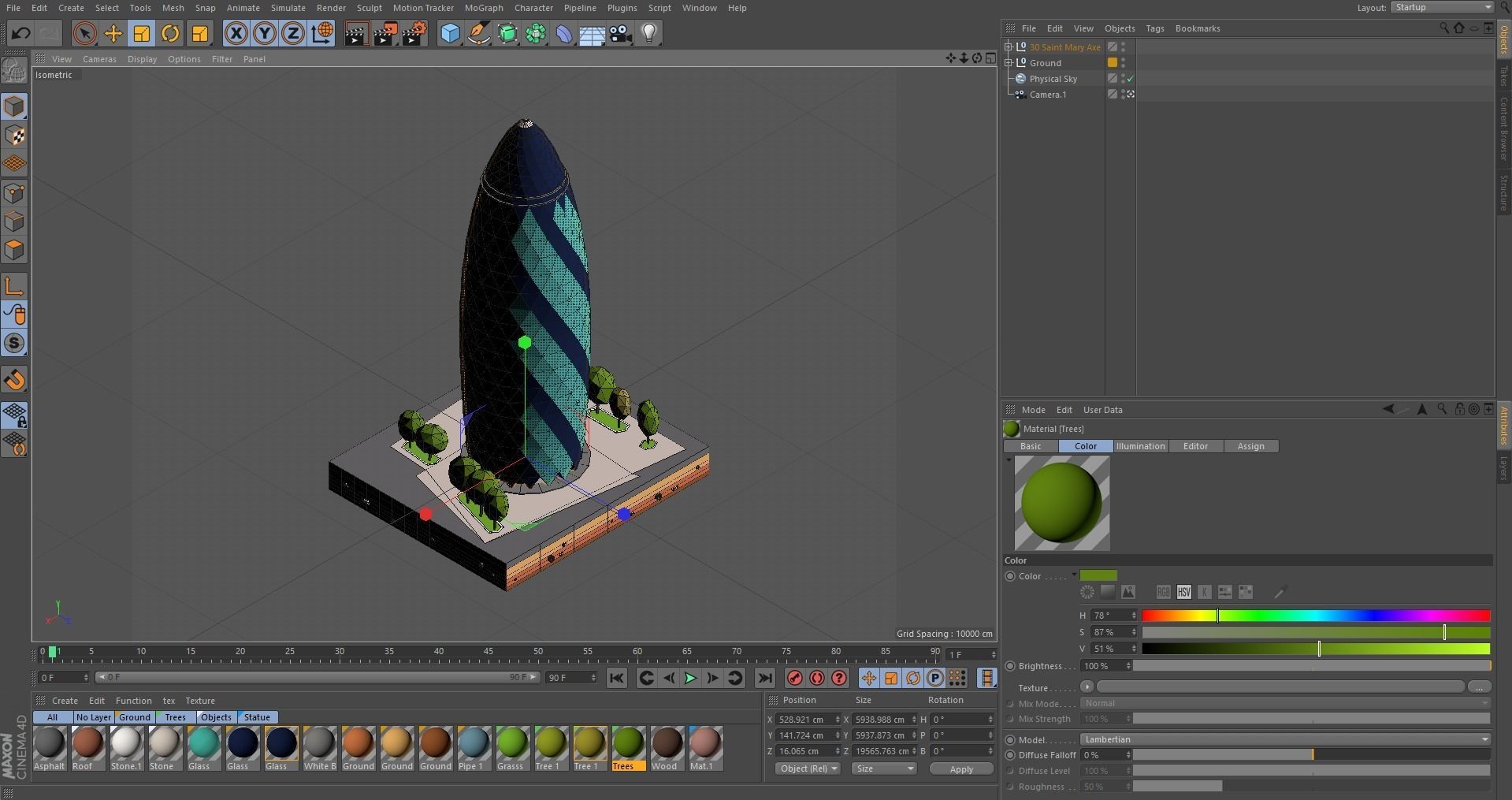
Task: Toggle the coordinate system icon
Action: click(322, 33)
